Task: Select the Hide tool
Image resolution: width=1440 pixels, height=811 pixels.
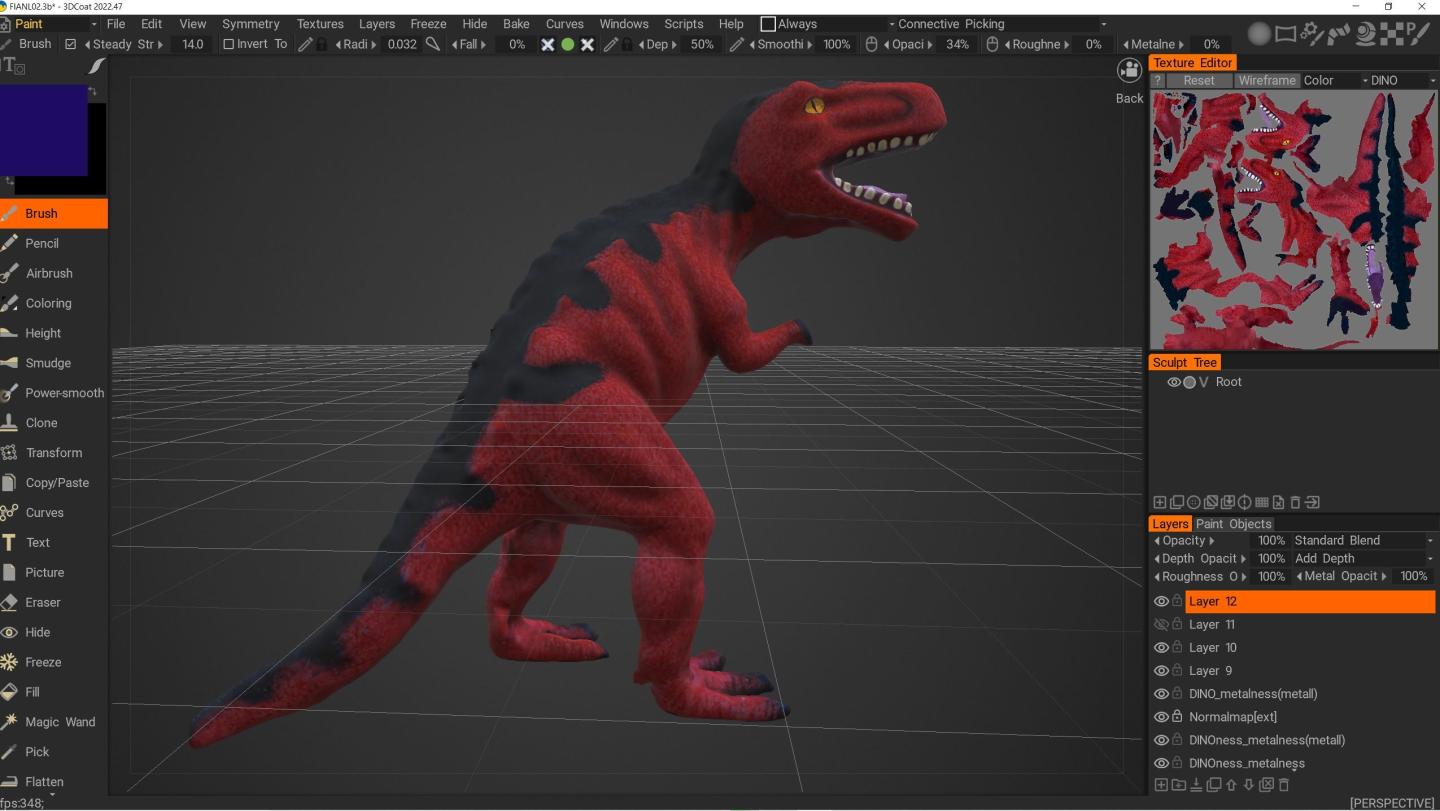Action: point(53,633)
